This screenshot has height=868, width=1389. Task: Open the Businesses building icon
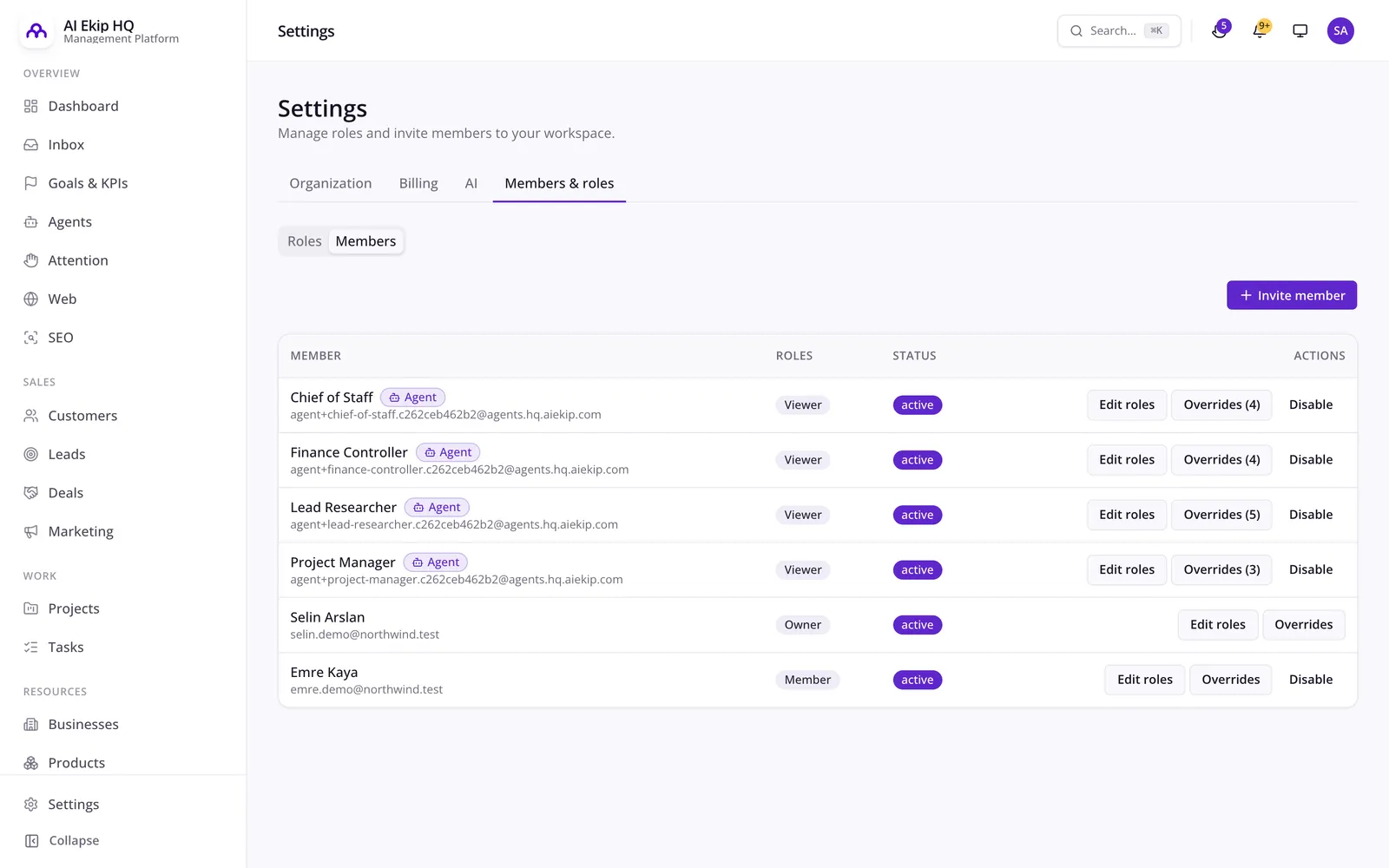31,725
